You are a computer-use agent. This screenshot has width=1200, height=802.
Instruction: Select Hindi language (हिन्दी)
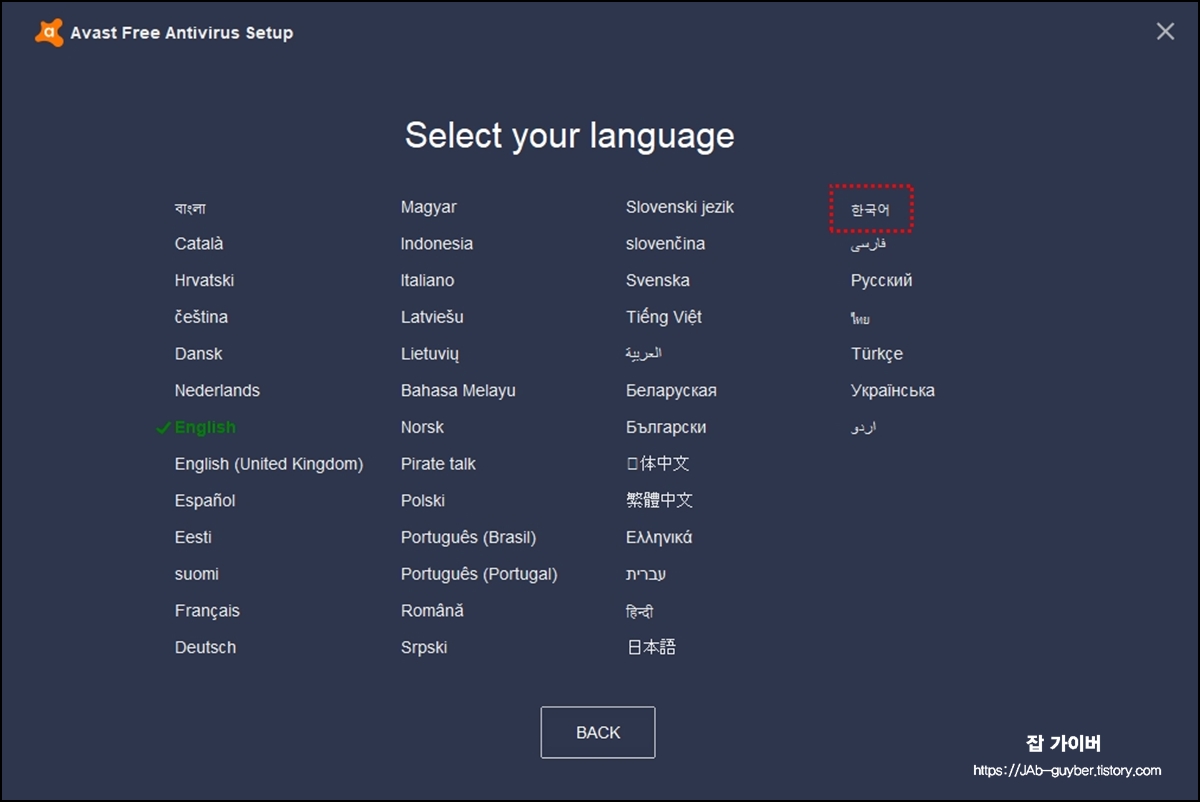tap(639, 611)
